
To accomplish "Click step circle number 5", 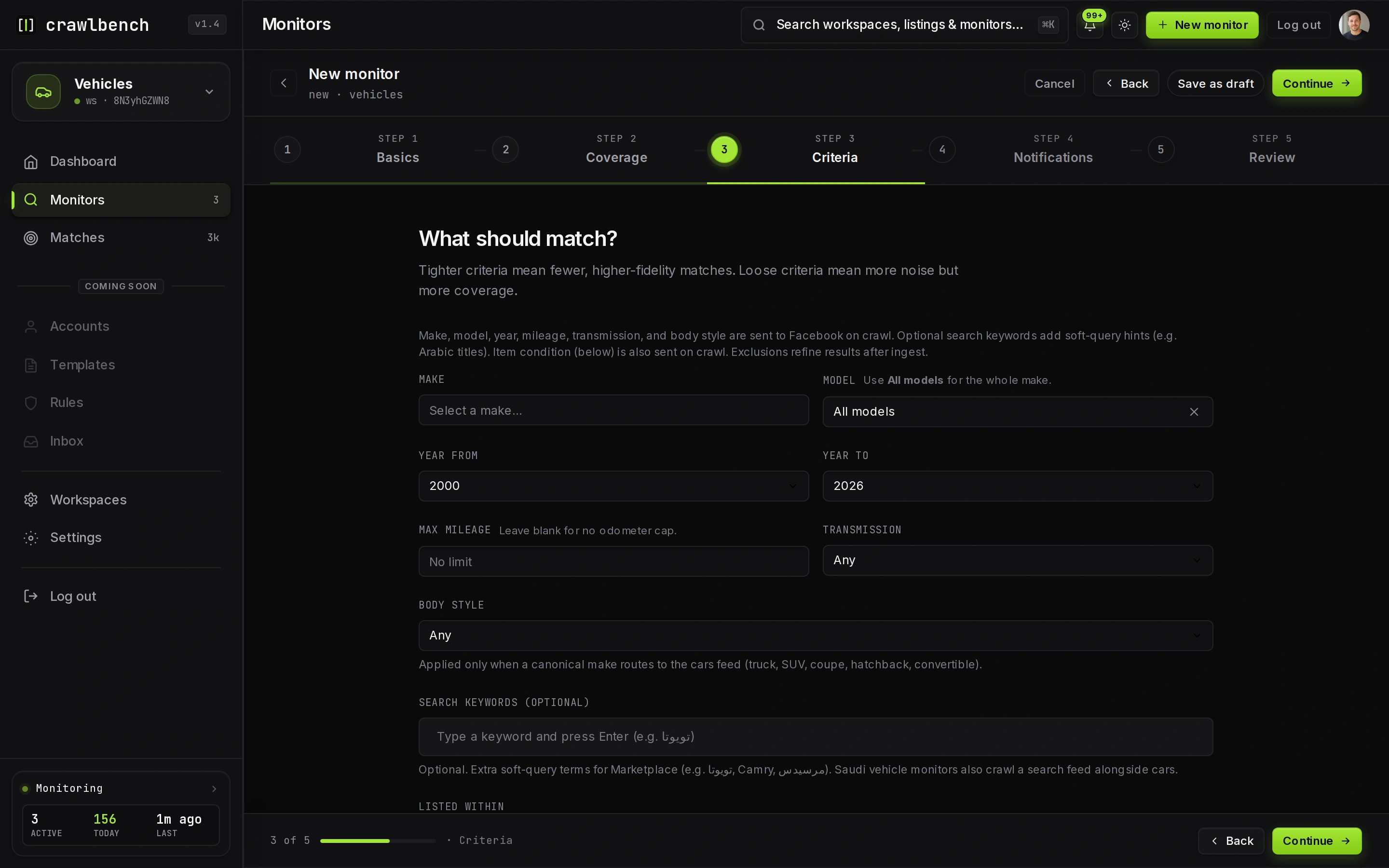I will click(1160, 149).
